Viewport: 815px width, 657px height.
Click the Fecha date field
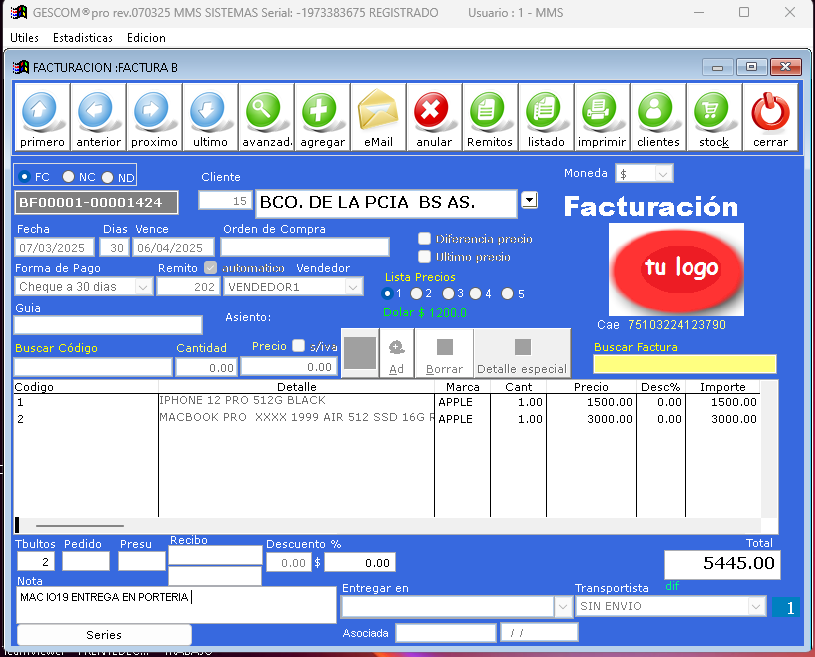54,247
